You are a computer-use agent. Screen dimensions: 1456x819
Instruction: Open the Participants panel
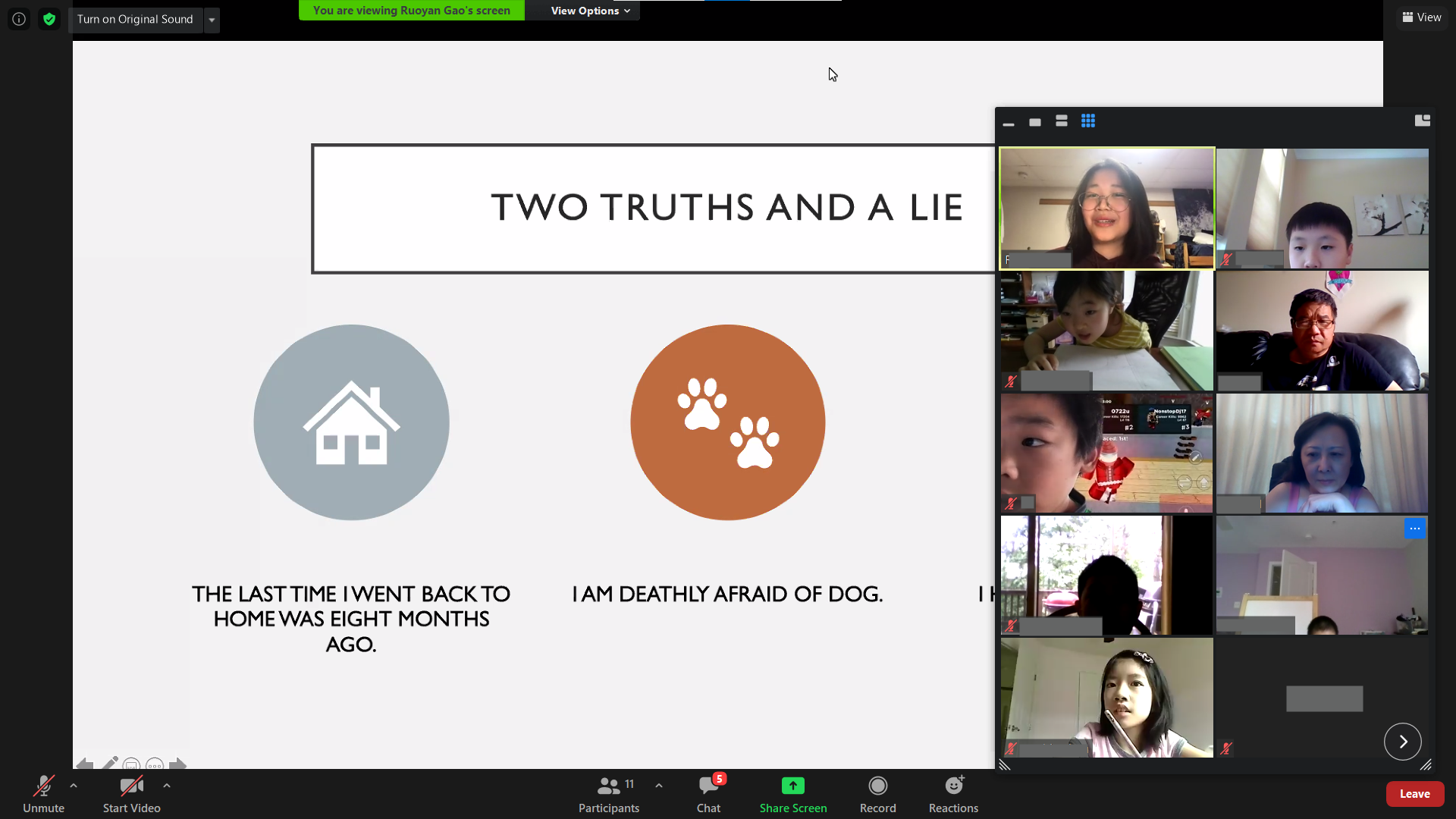(x=608, y=793)
